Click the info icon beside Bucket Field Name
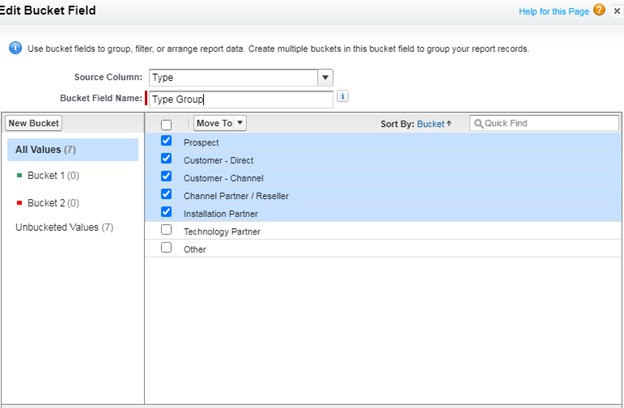 coord(343,97)
